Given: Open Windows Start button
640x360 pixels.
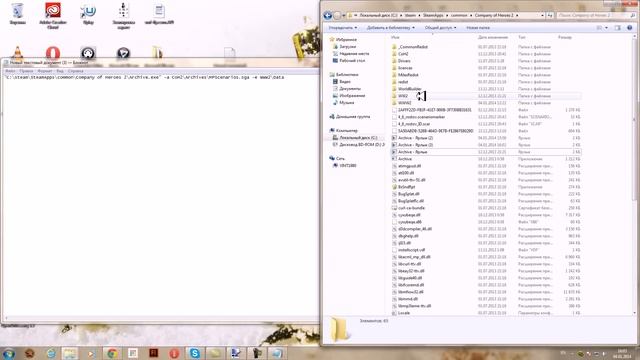Looking at the screenshot, I should pyautogui.click(x=9, y=353).
